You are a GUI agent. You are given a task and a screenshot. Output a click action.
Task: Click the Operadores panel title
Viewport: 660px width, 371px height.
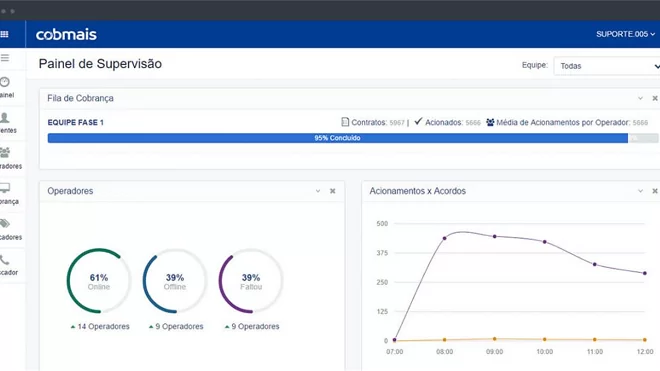tap(70, 191)
